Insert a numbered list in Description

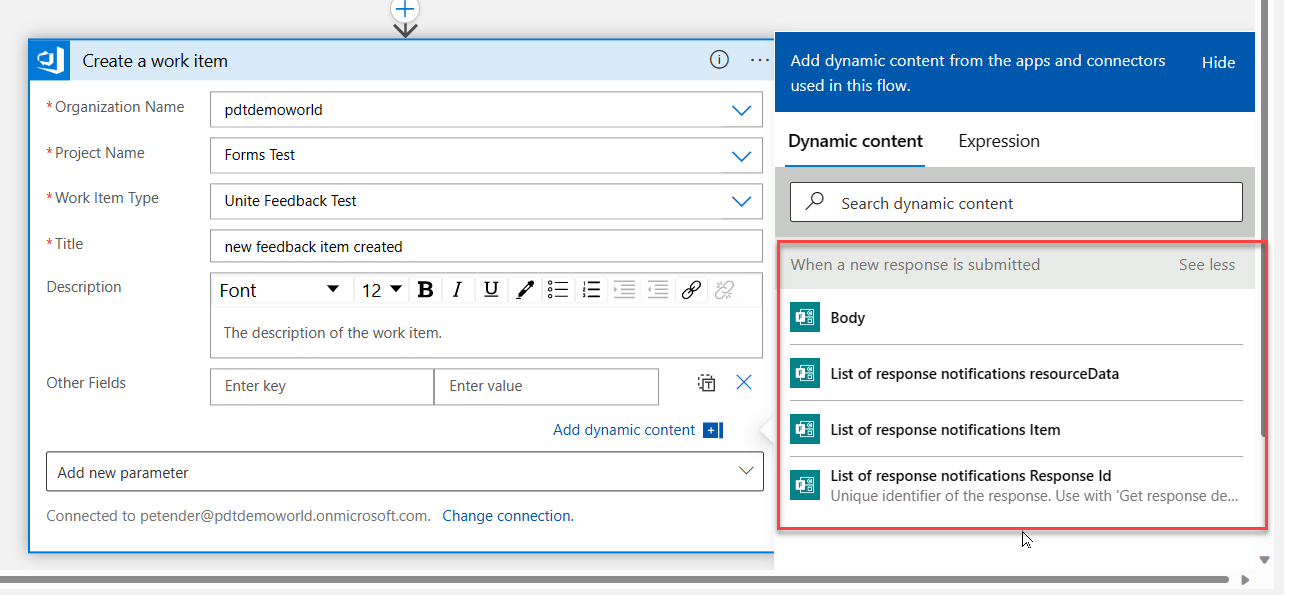pos(591,289)
